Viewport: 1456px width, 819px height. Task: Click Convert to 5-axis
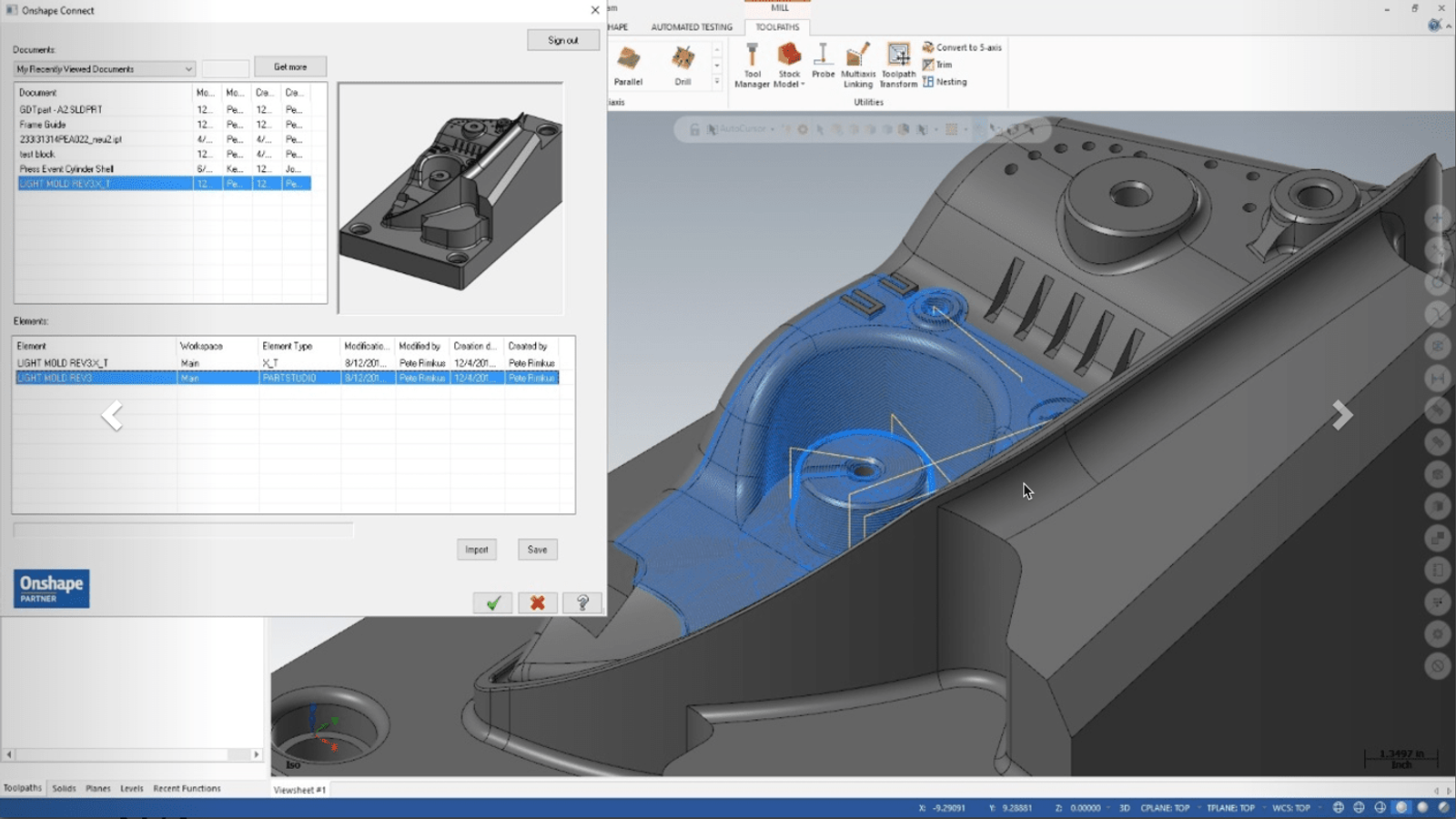coord(962,47)
